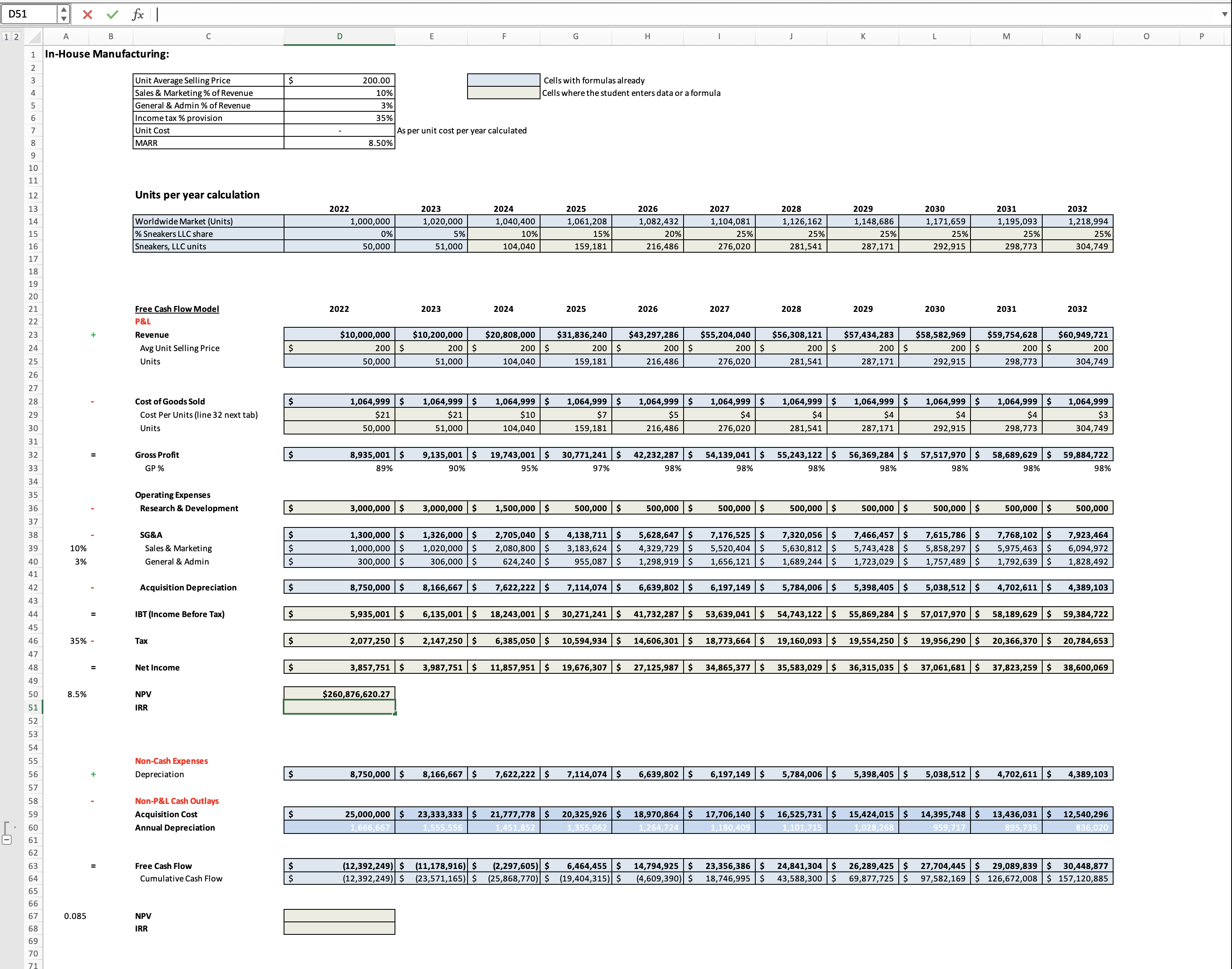This screenshot has width=1232, height=969.
Task: Select column D by clicking its header
Action: [339, 36]
